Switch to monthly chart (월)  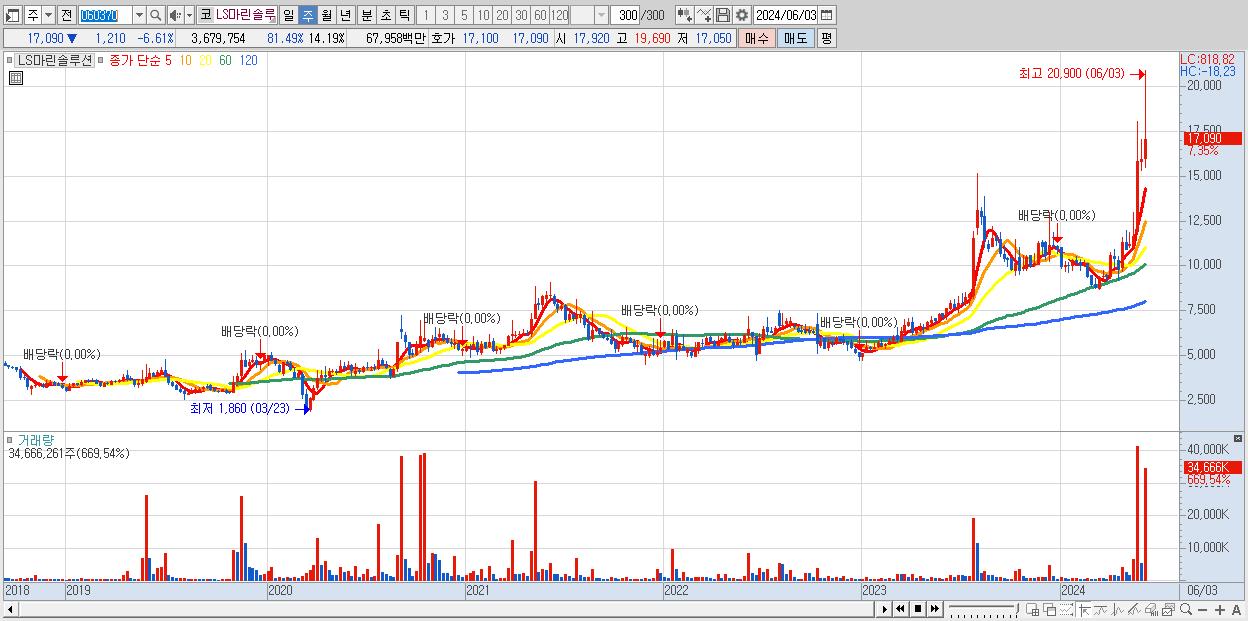pyautogui.click(x=327, y=15)
